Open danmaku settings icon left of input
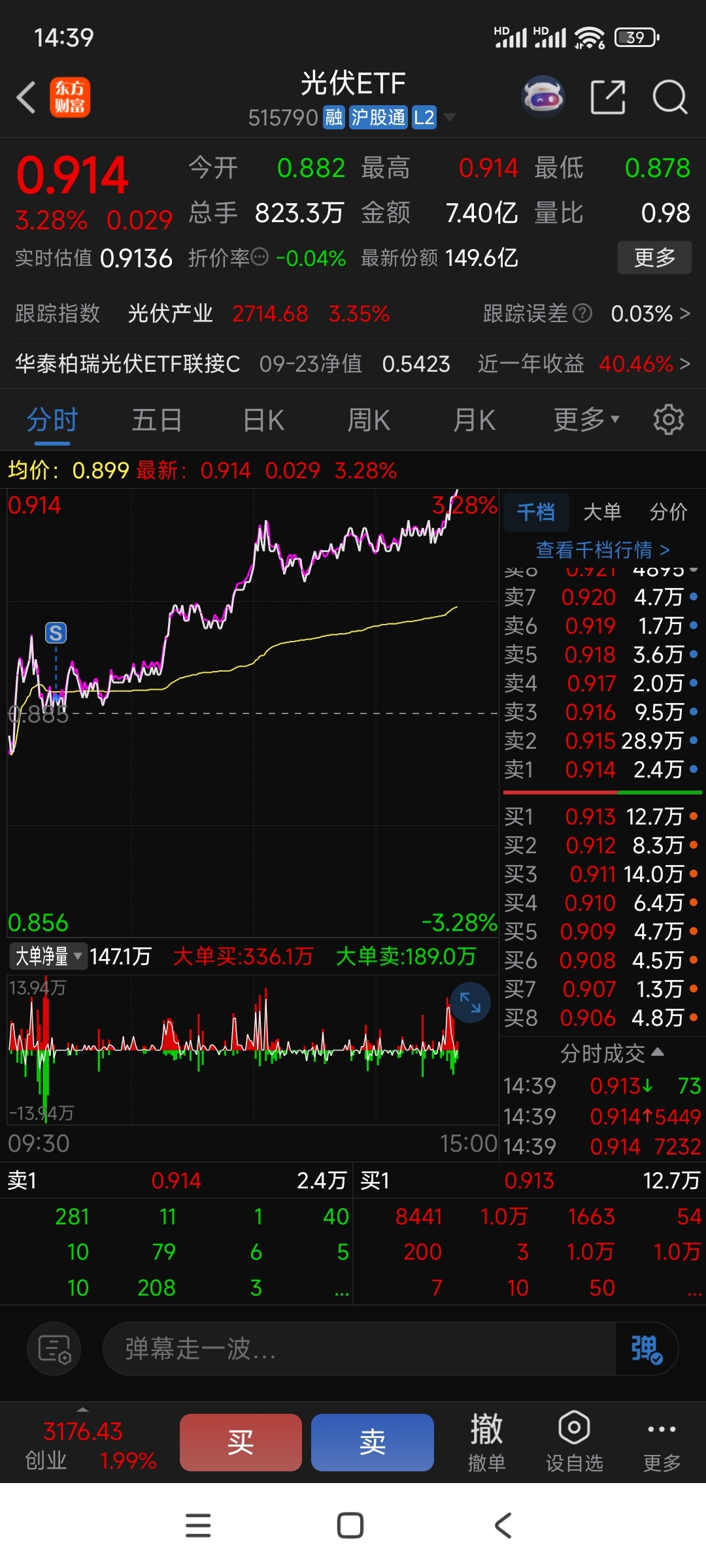 pos(54,1348)
